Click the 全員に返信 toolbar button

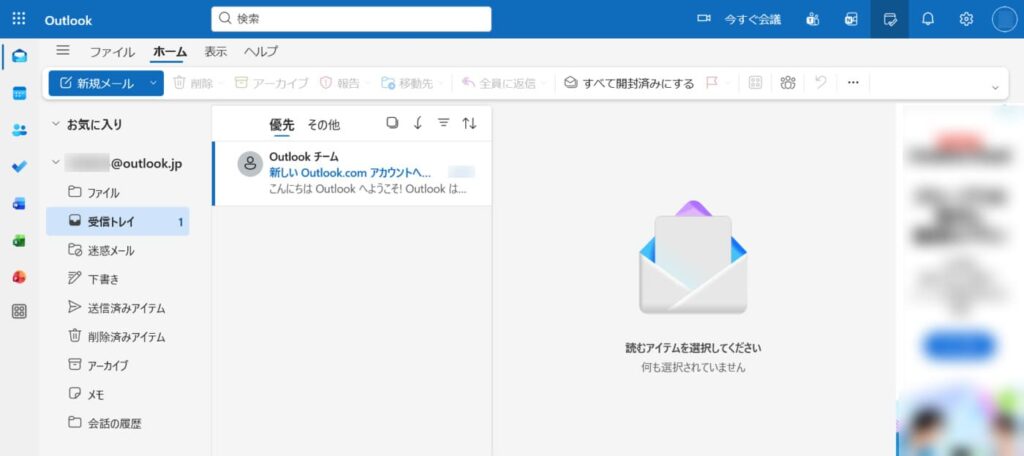499,83
